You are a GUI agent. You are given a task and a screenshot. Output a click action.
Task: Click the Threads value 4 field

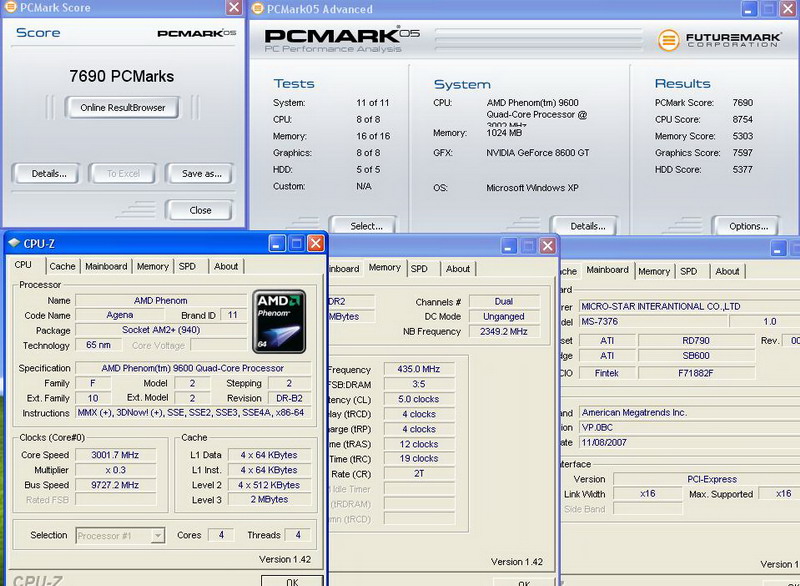point(298,535)
